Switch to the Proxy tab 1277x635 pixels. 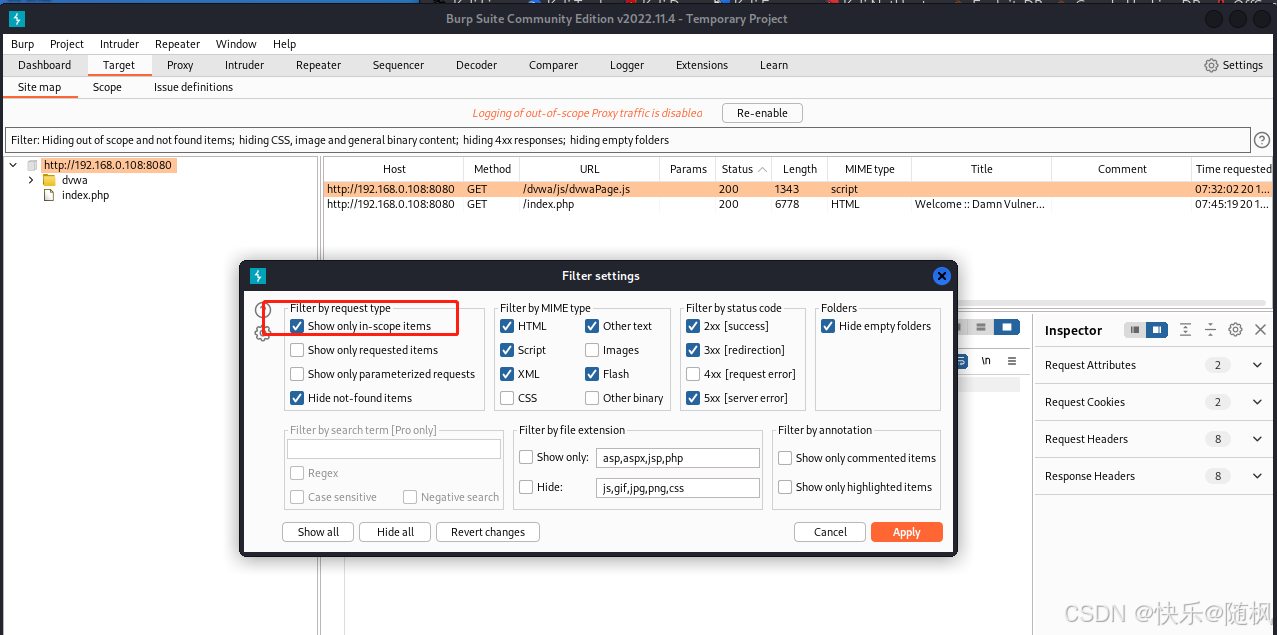(180, 65)
